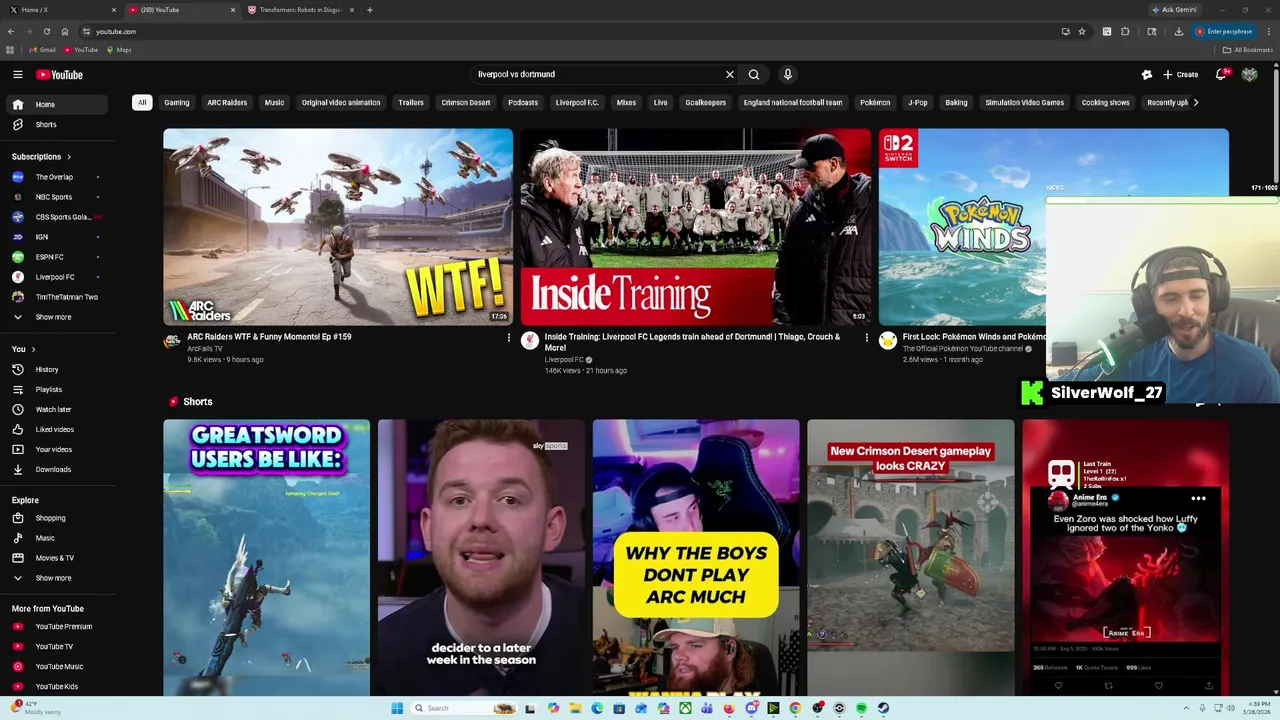Open the sparkle icon left of Create
This screenshot has width=1280, height=720.
click(x=1147, y=74)
